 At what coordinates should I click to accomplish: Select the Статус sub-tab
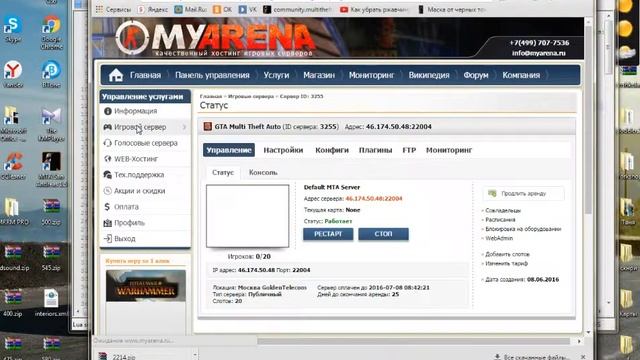tap(223, 173)
